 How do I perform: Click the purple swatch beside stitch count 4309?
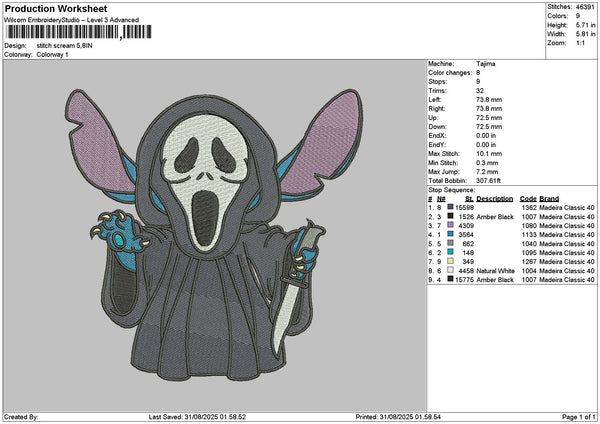pyautogui.click(x=450, y=225)
